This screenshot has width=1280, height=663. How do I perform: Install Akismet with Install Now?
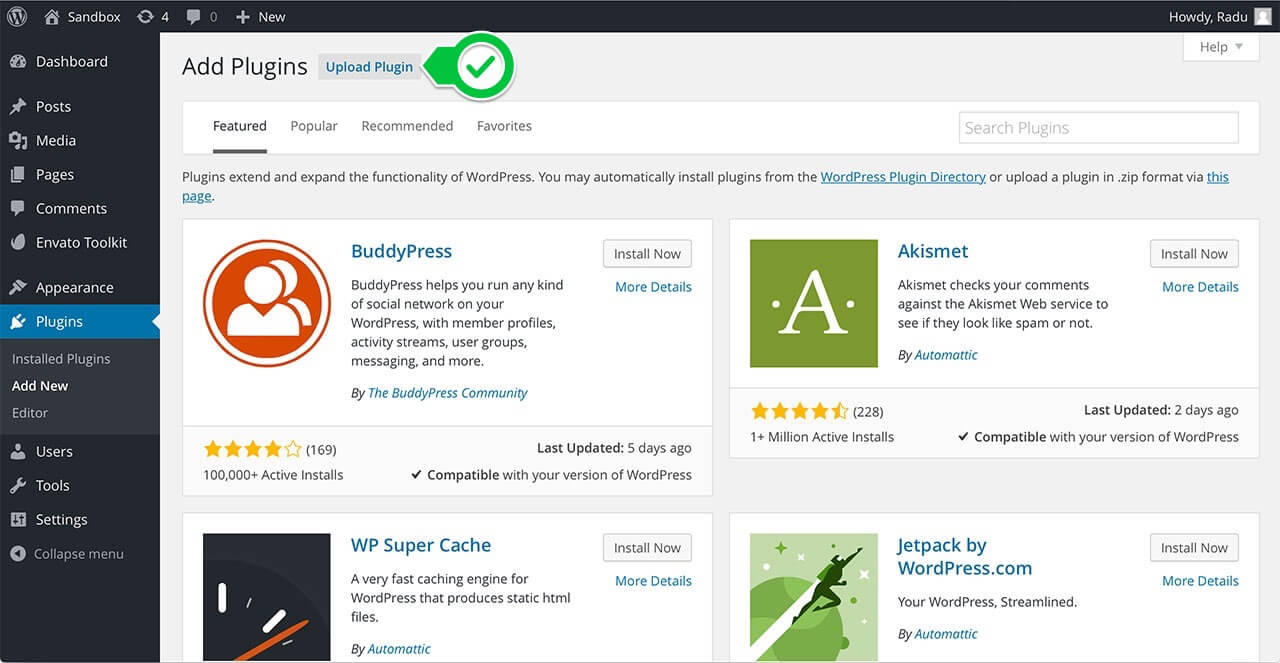point(1194,254)
